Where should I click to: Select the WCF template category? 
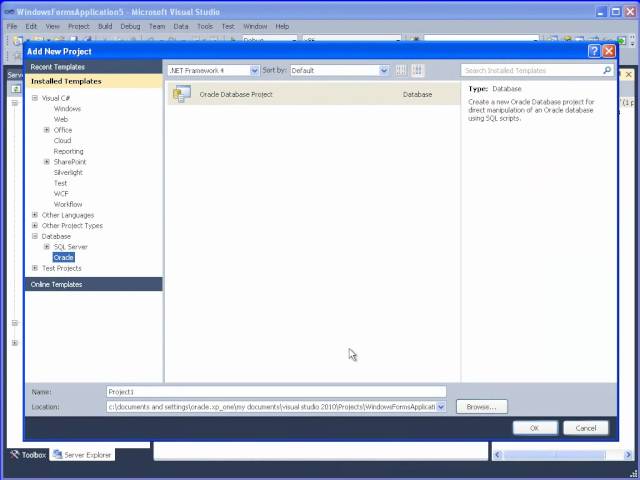point(61,193)
